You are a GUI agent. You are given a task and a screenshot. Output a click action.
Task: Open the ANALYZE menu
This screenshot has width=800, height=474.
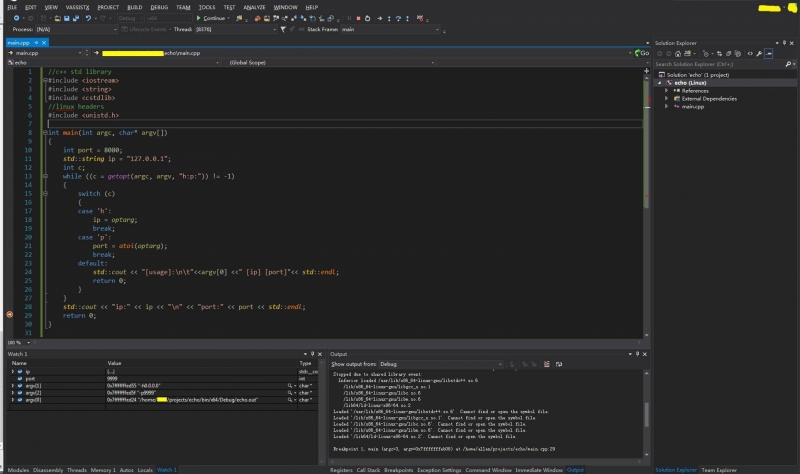click(x=254, y=7)
